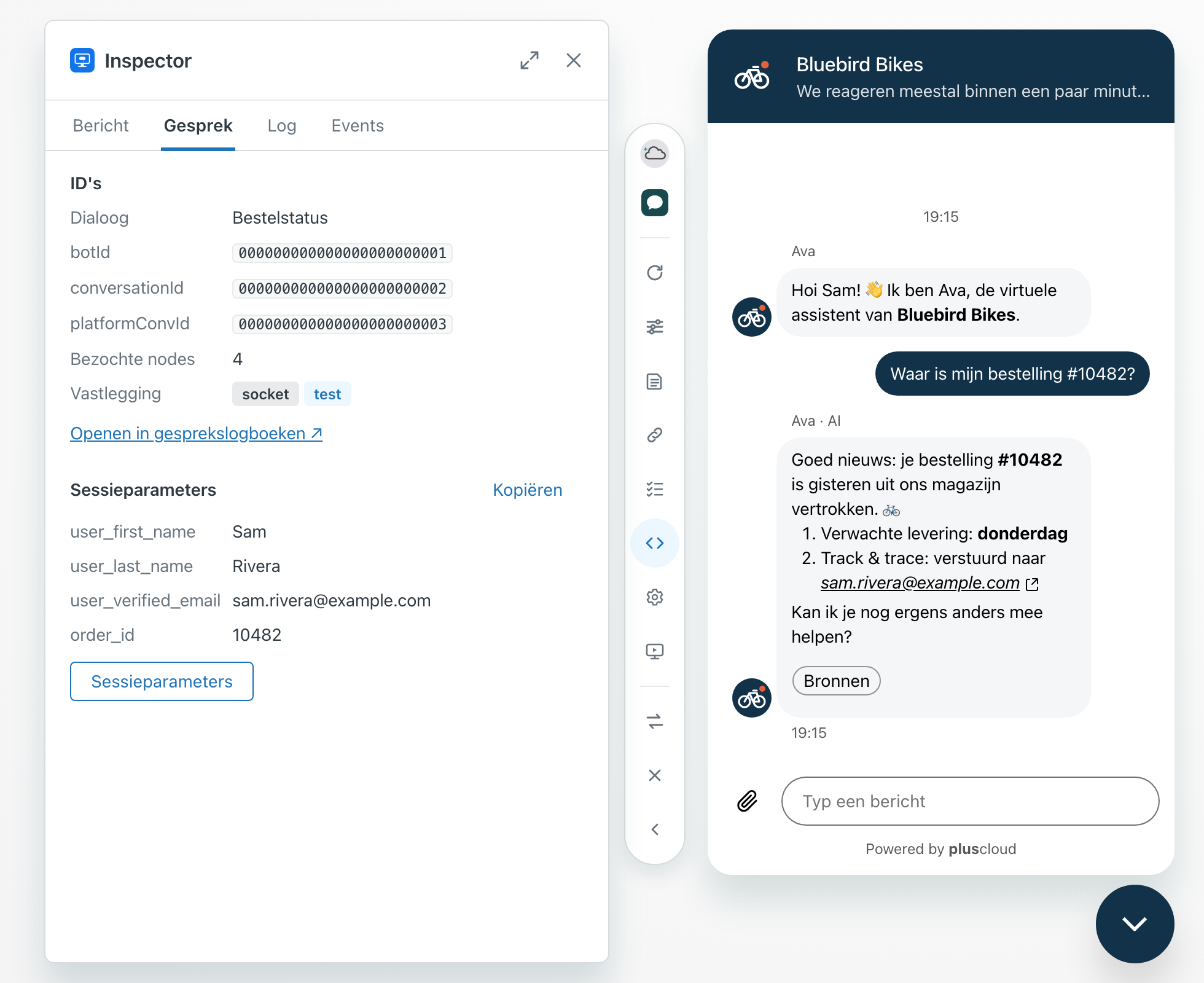Click the user_verified_email value in session parameters
Screen dimensions: 1204x983
coord(332,601)
